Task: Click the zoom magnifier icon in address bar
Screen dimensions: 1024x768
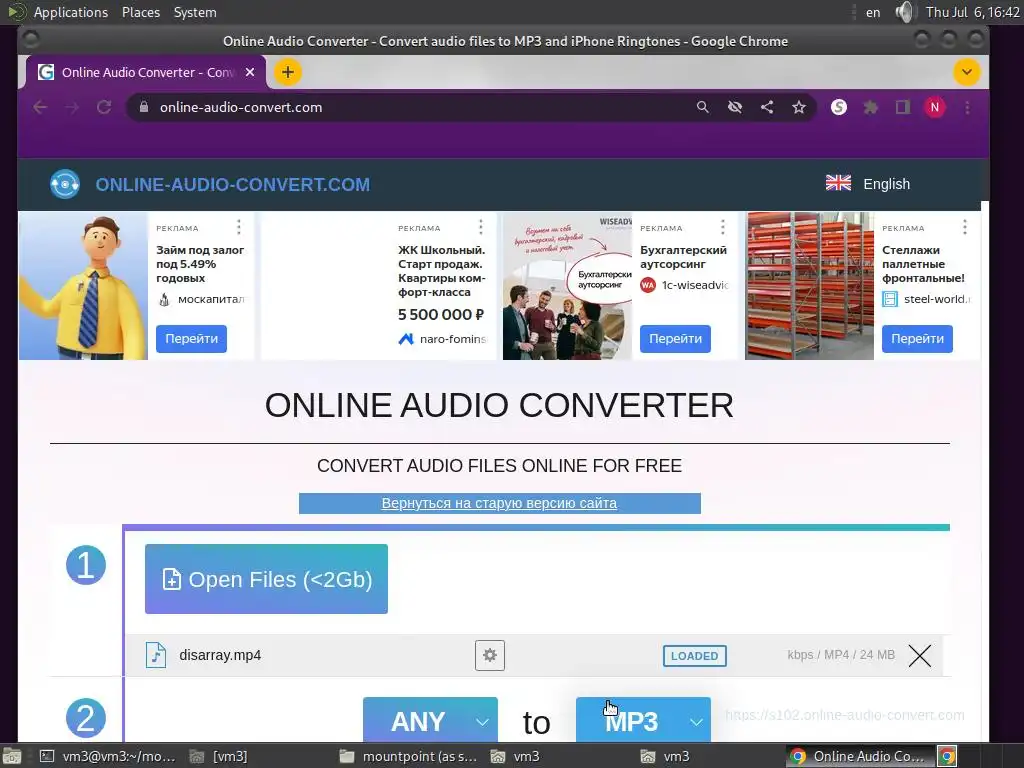Action: pos(703,107)
